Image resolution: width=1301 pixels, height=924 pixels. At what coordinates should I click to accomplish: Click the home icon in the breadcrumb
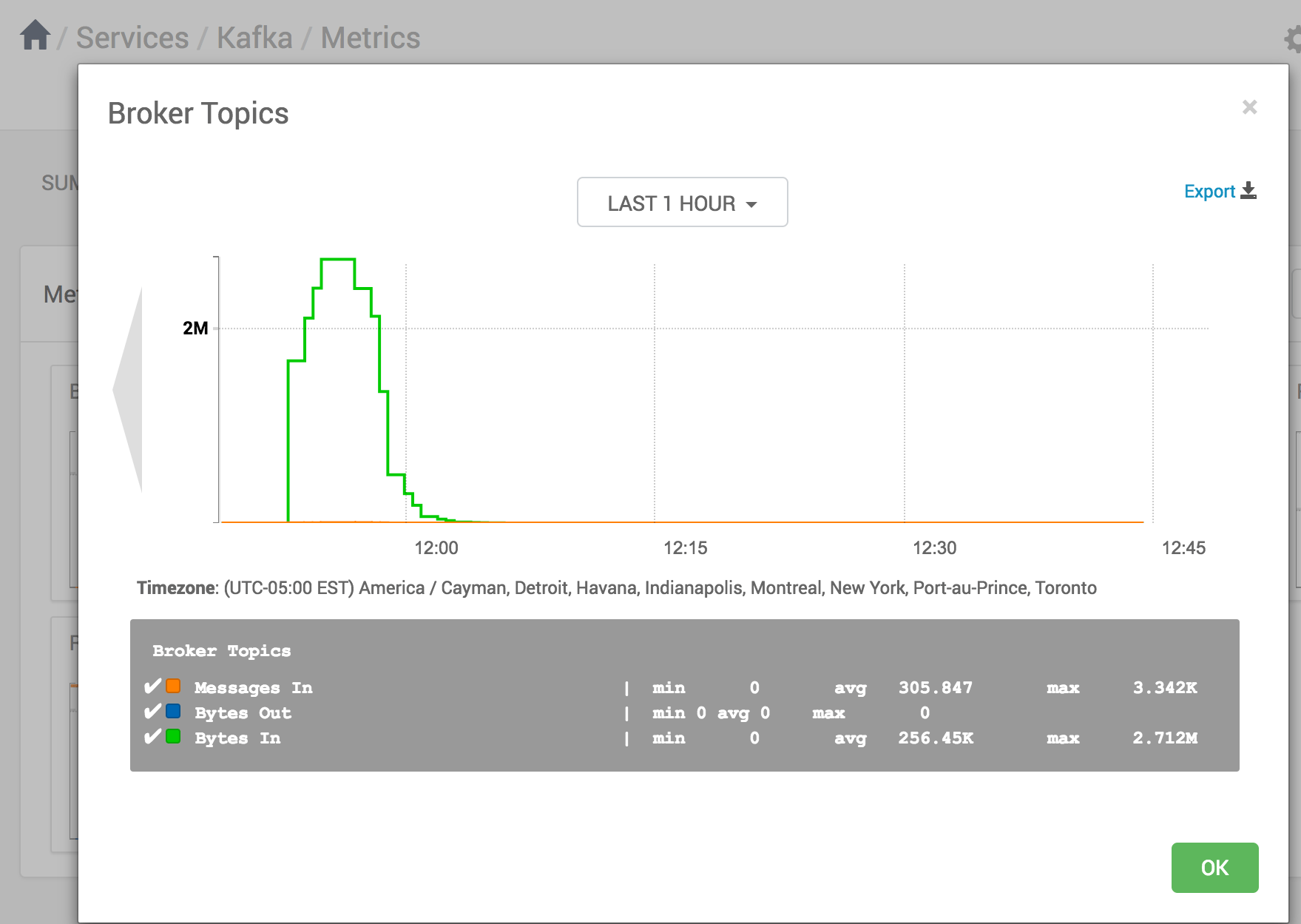pos(34,34)
